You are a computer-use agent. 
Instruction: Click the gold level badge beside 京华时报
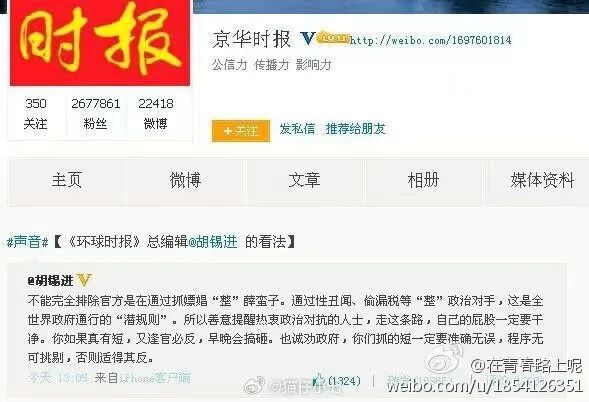click(x=333, y=38)
